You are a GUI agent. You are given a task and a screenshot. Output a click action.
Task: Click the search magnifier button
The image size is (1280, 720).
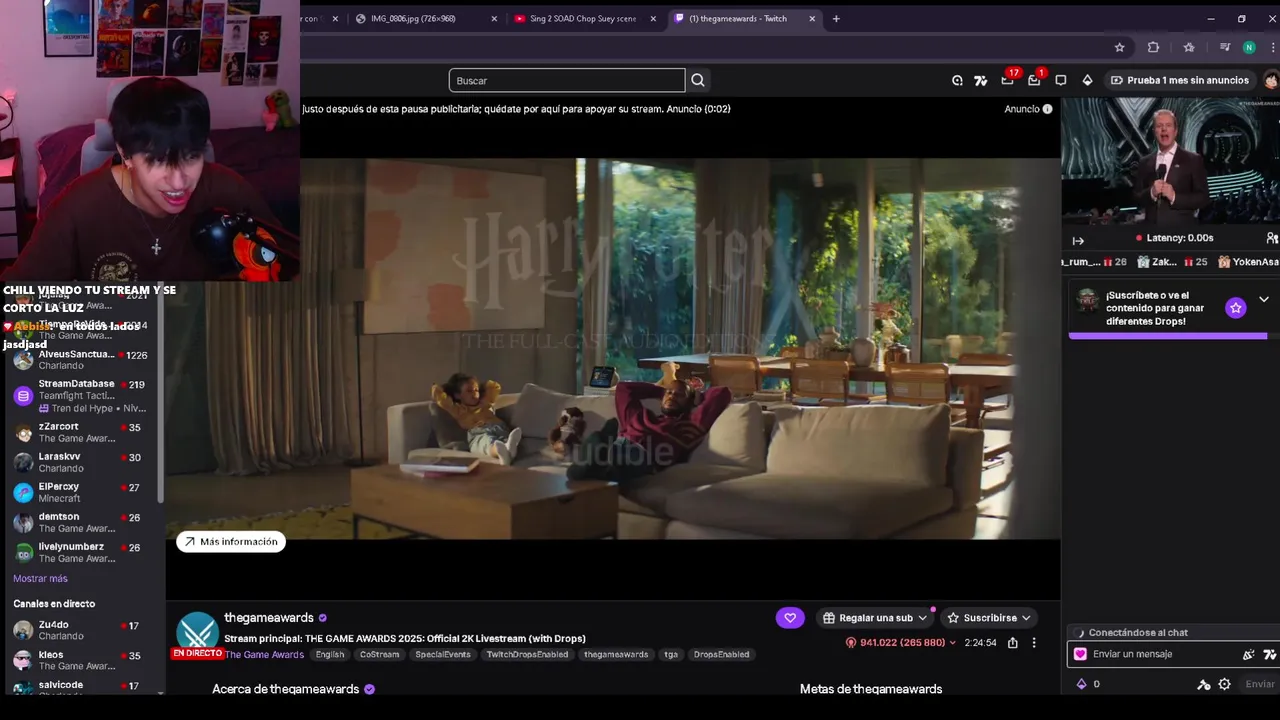[698, 80]
